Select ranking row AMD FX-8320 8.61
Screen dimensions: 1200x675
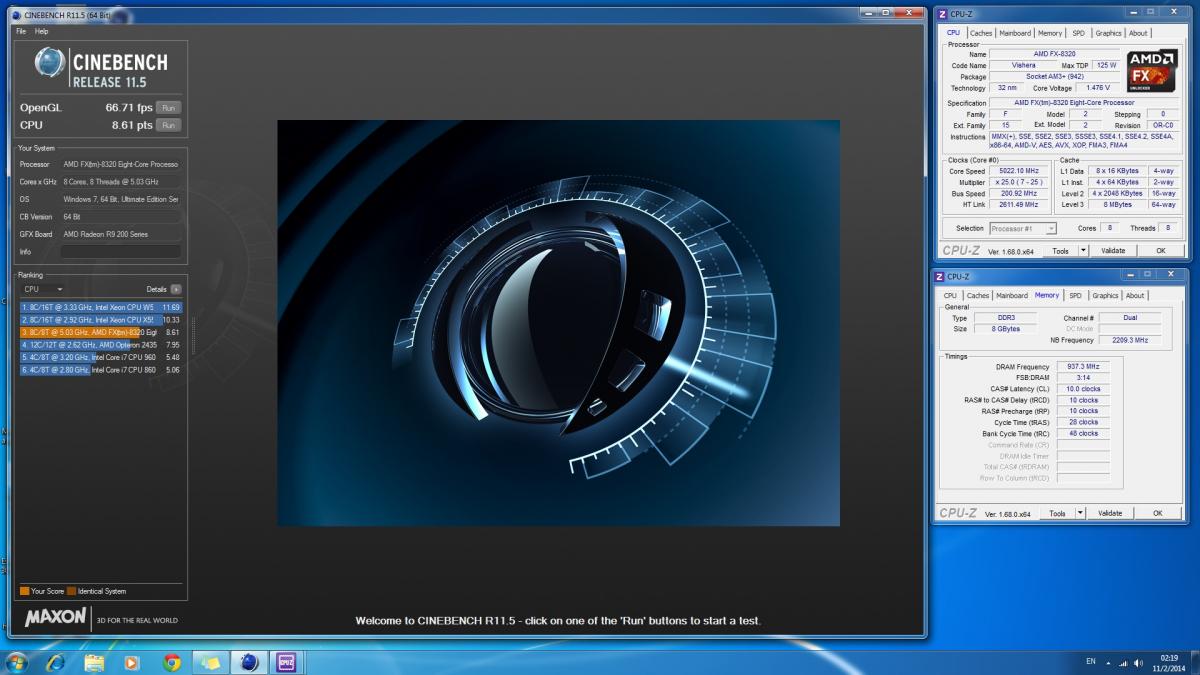[101, 332]
